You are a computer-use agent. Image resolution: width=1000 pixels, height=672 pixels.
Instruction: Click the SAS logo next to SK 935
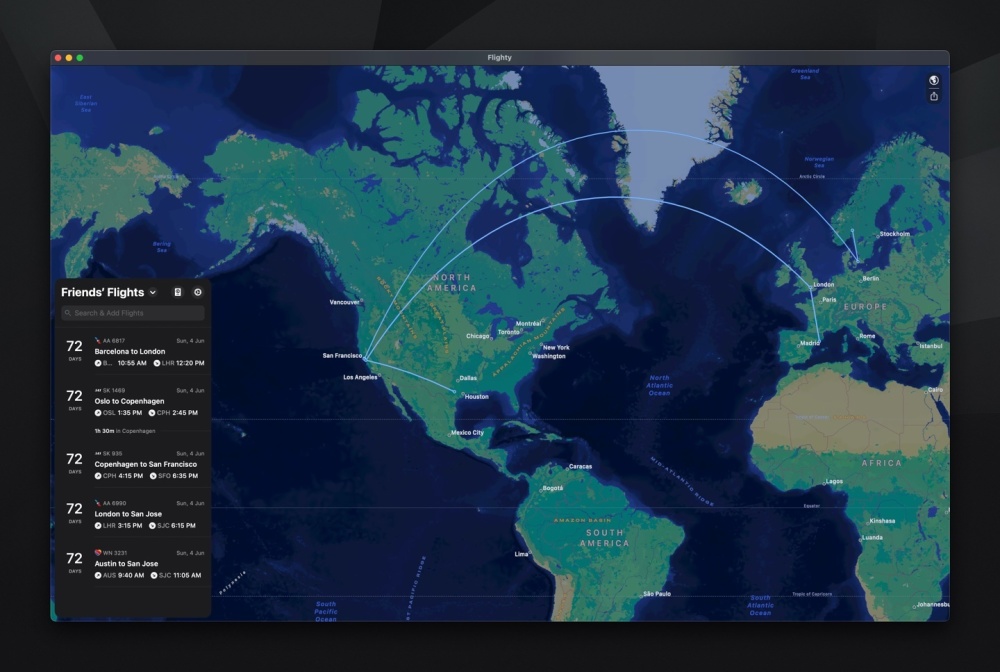pos(98,453)
